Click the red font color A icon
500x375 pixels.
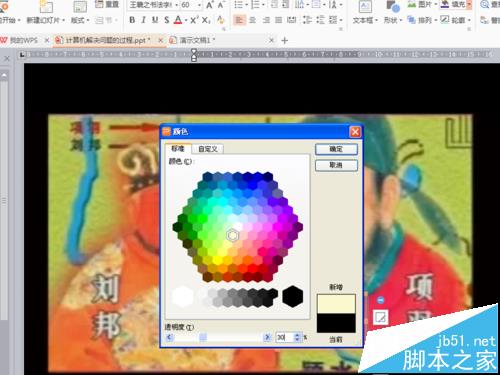pos(178,20)
